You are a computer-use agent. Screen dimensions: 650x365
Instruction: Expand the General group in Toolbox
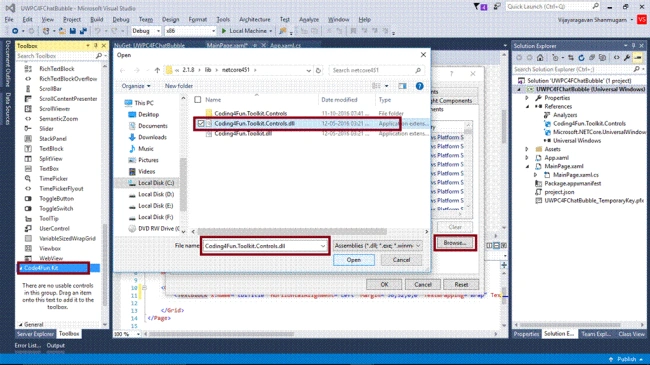[x=20, y=324]
